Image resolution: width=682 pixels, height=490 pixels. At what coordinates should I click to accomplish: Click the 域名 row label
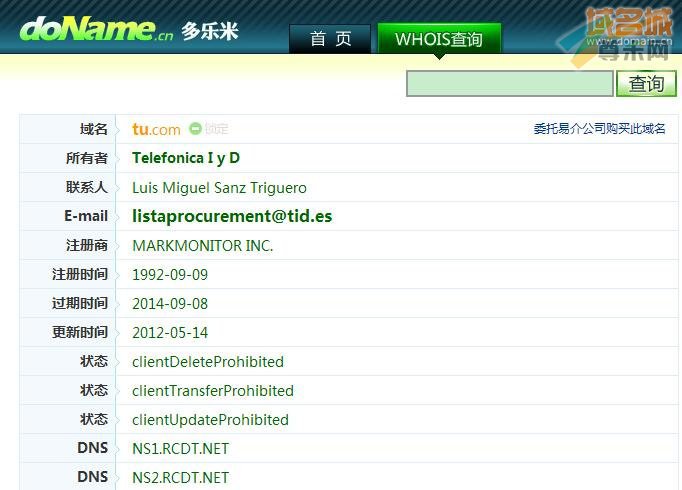(94, 129)
